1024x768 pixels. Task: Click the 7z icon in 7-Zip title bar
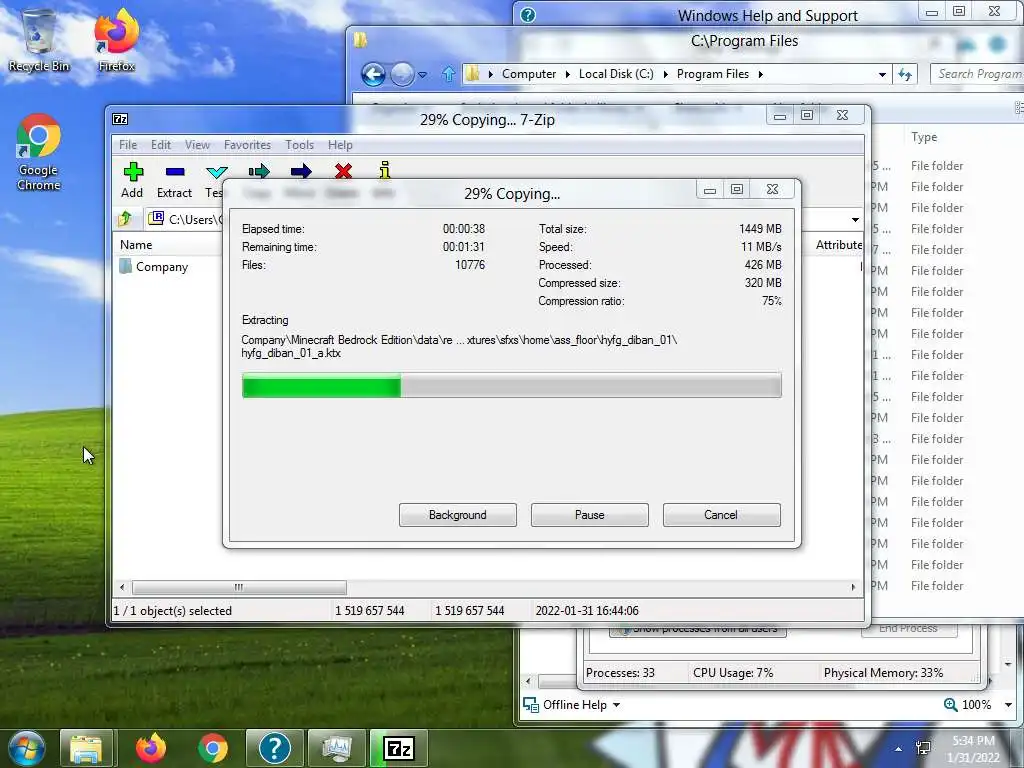tap(120, 119)
